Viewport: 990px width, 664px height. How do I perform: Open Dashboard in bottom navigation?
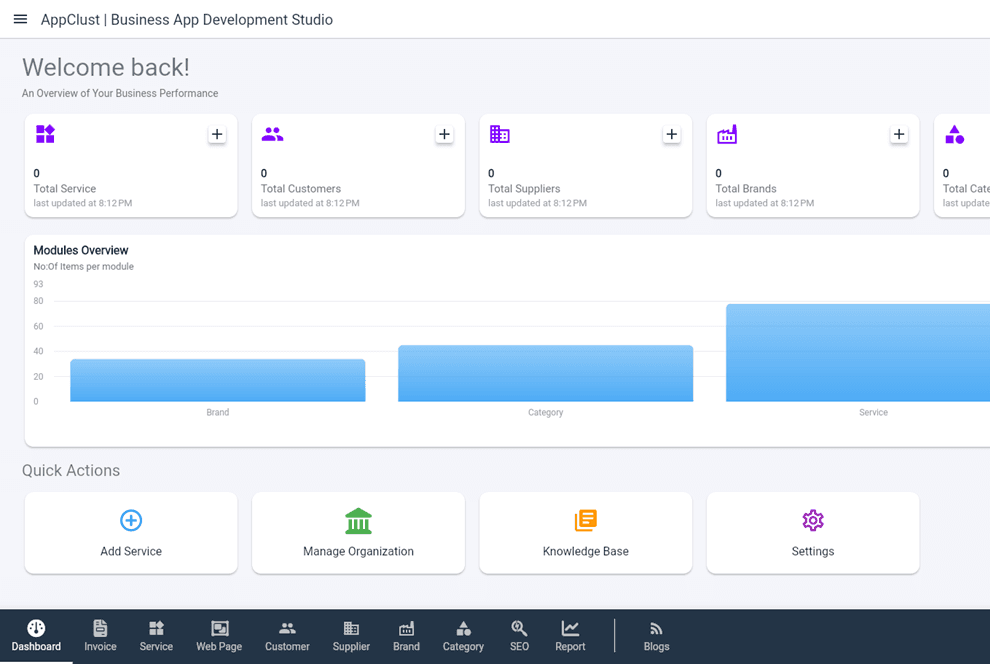[x=36, y=636]
